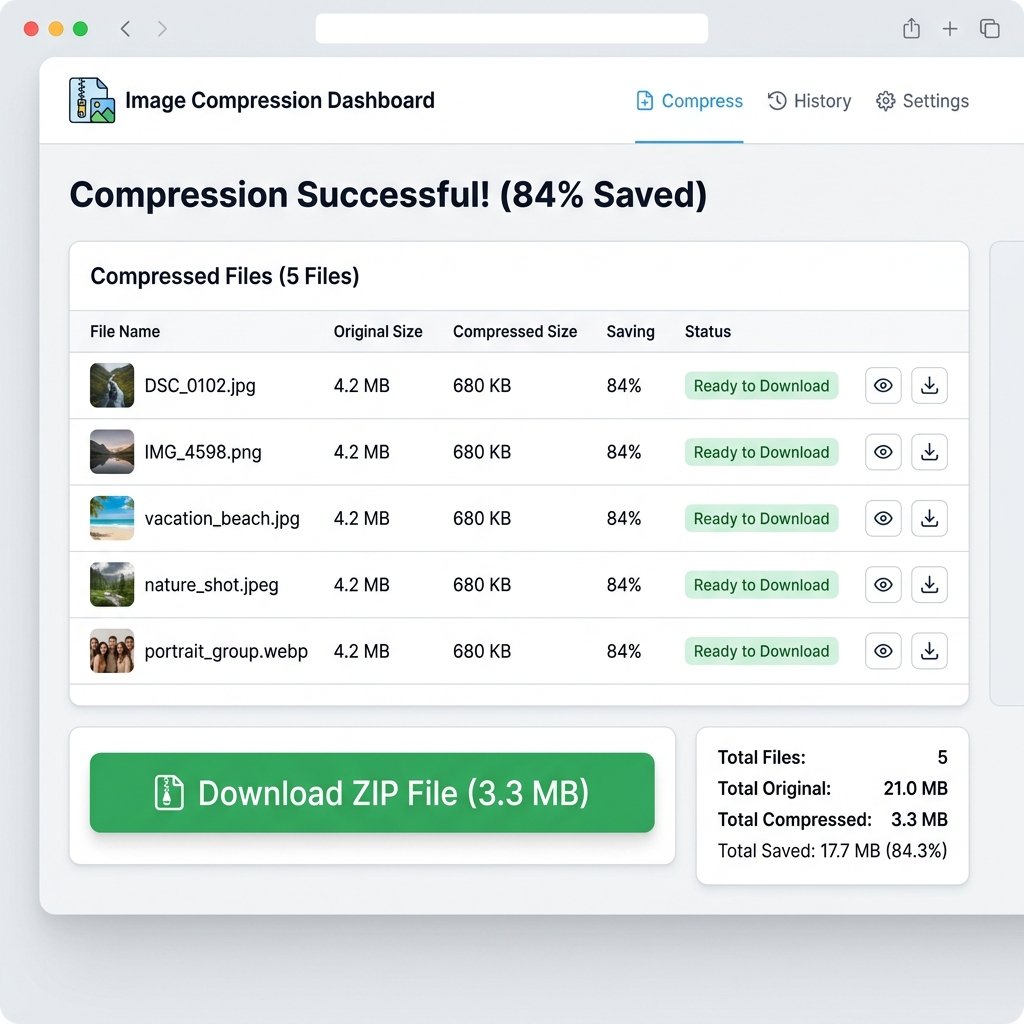The width and height of the screenshot is (1024, 1024).
Task: Select the file name DSC_0102.jpg
Action: 200,386
